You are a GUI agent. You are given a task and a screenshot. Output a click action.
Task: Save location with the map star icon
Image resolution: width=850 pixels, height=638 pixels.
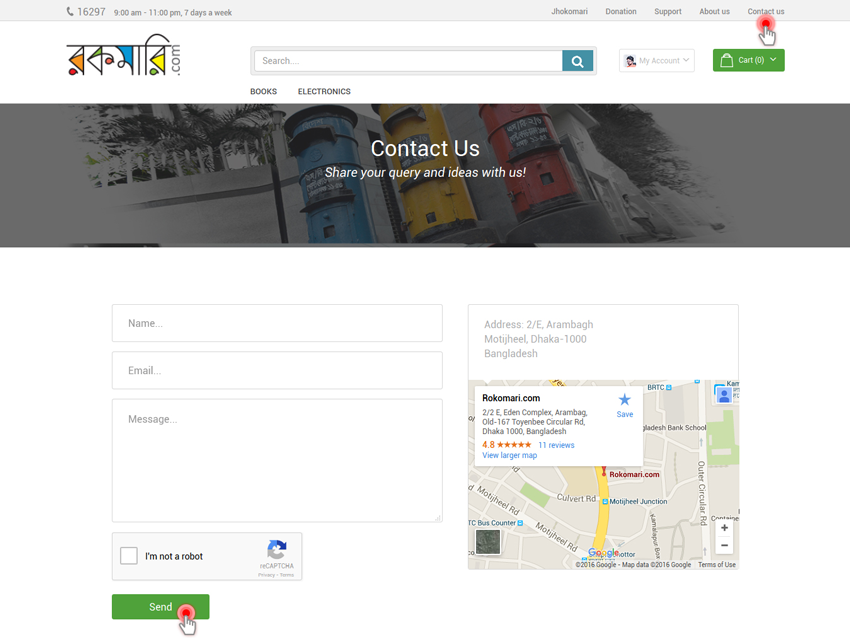(x=624, y=400)
